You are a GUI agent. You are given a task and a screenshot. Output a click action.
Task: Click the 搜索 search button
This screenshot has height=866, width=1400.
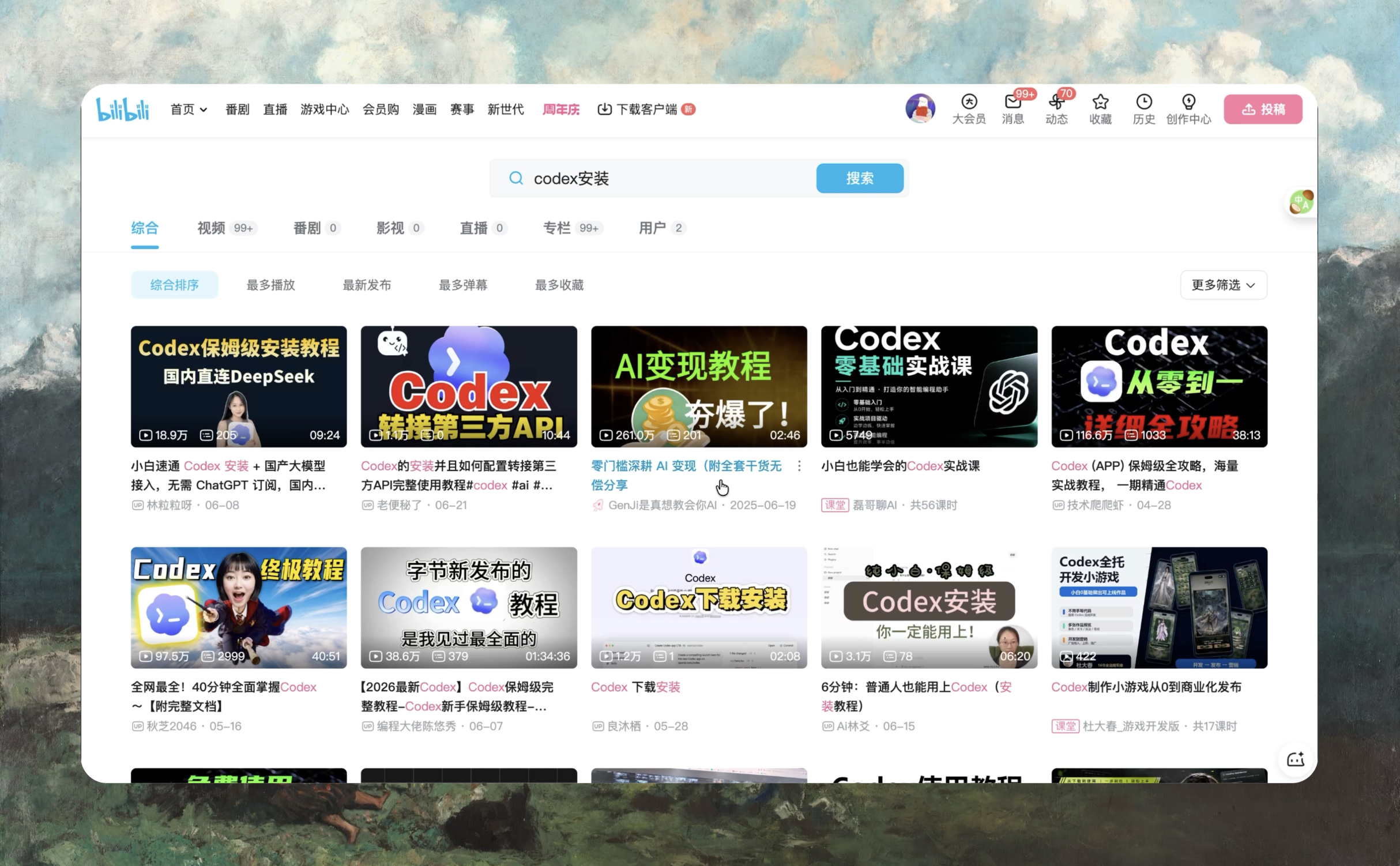pyautogui.click(x=859, y=178)
